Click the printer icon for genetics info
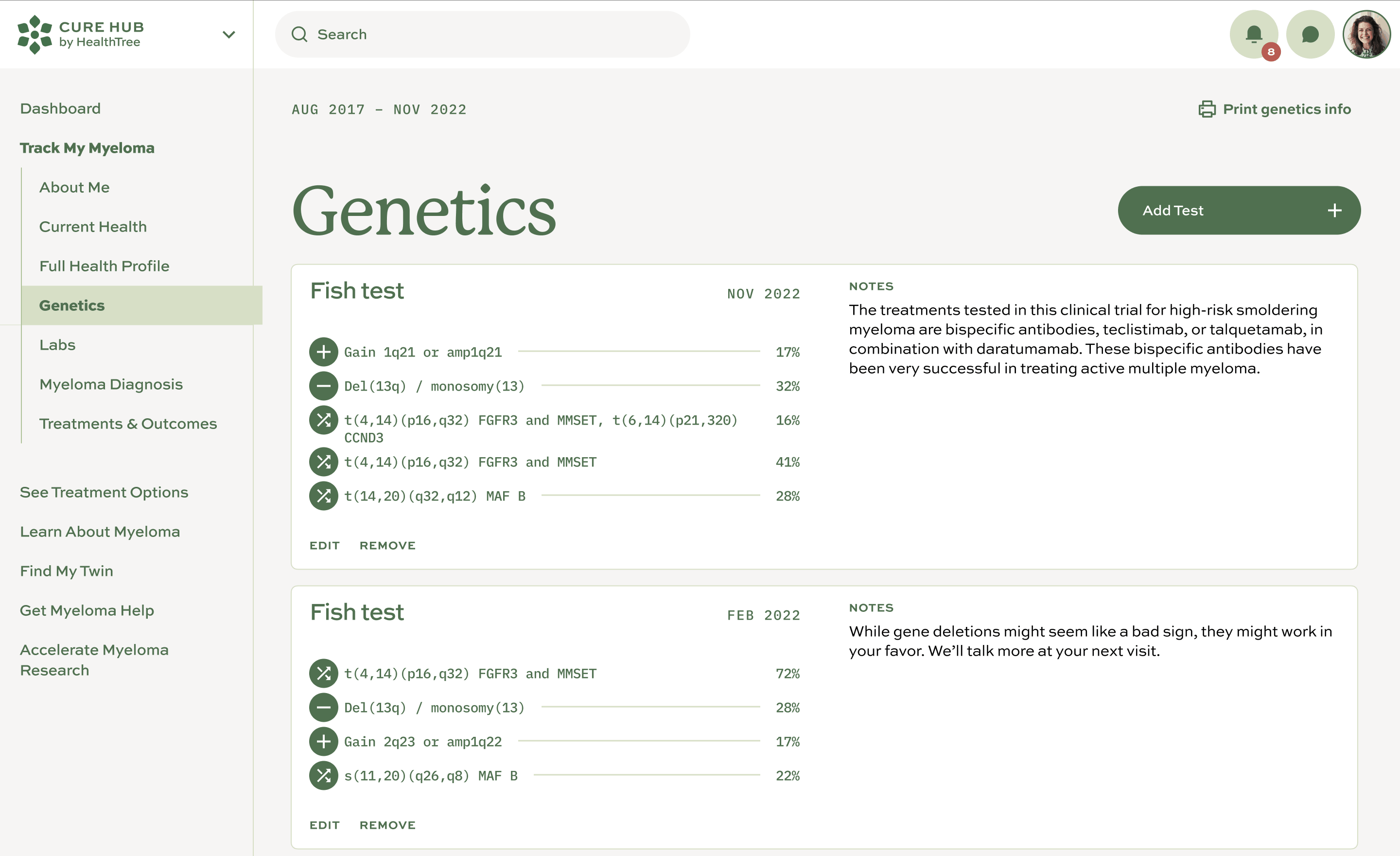This screenshot has height=856, width=1400. tap(1207, 109)
